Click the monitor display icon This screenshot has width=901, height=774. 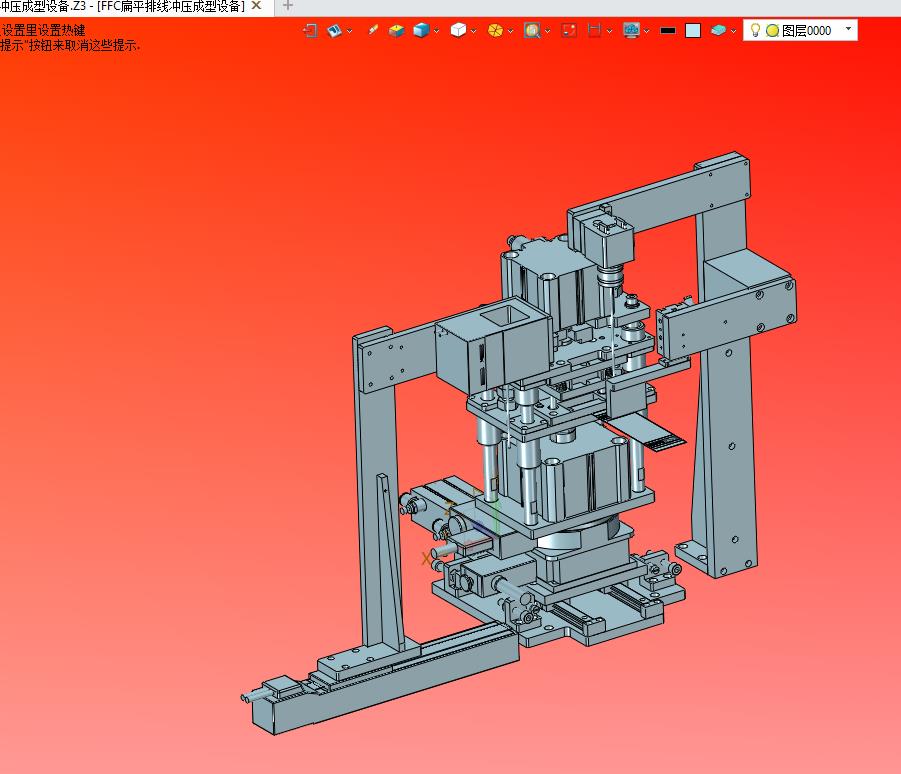[632, 30]
